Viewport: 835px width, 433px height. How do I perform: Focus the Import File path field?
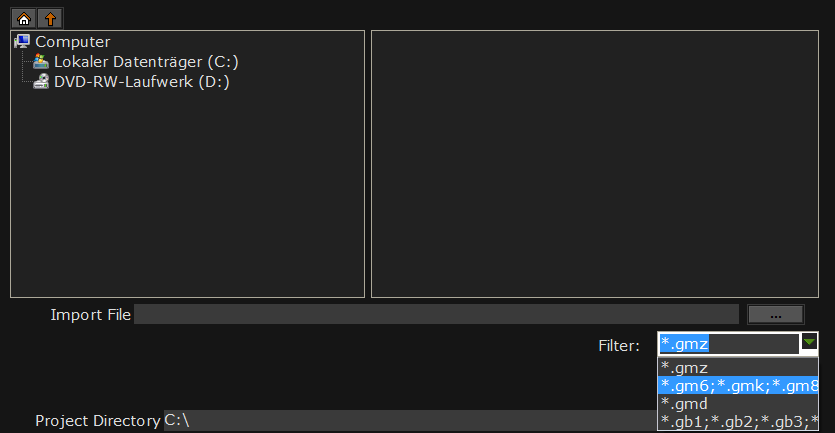tap(436, 314)
